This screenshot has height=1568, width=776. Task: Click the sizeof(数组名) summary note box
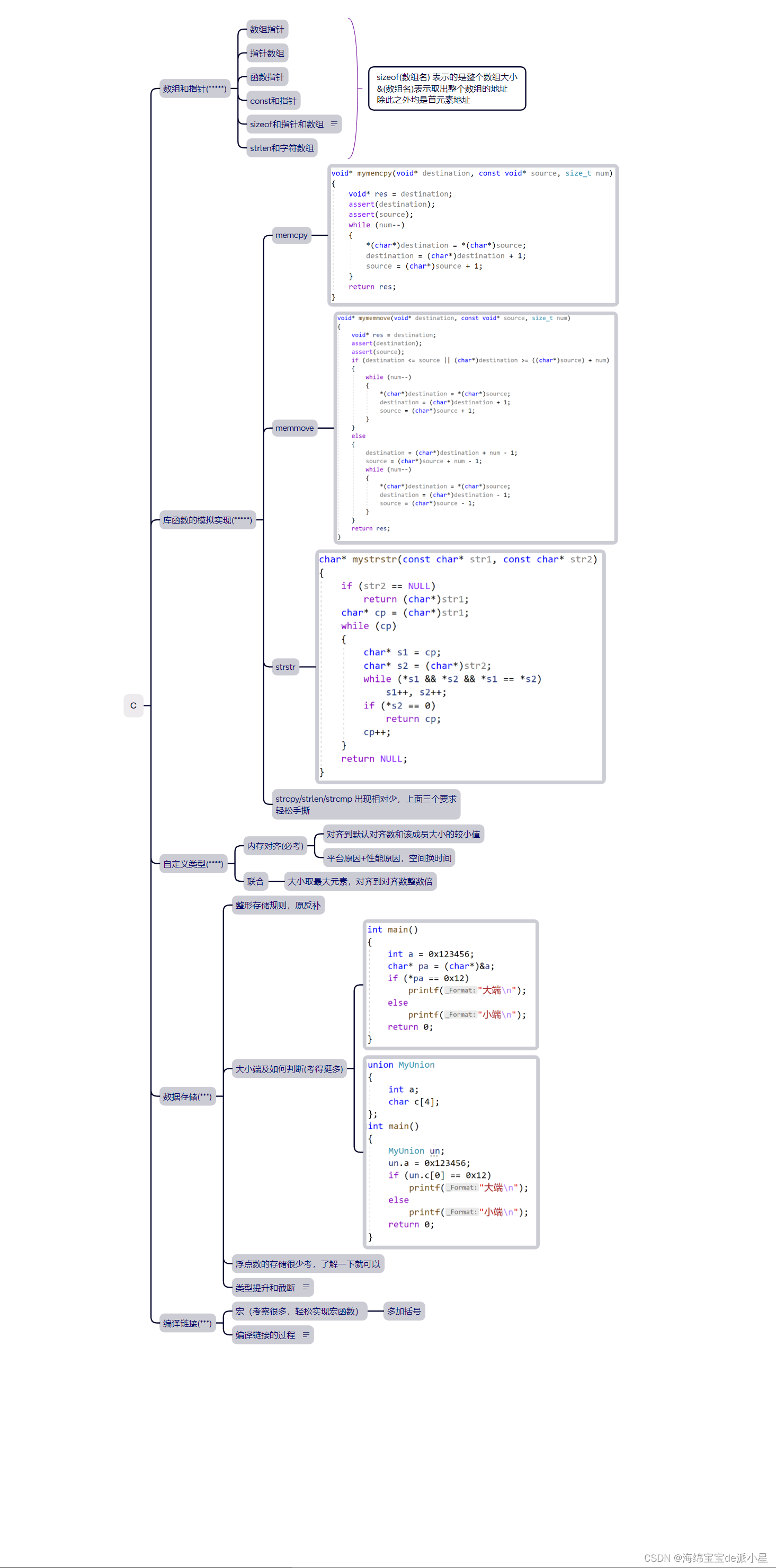(447, 88)
